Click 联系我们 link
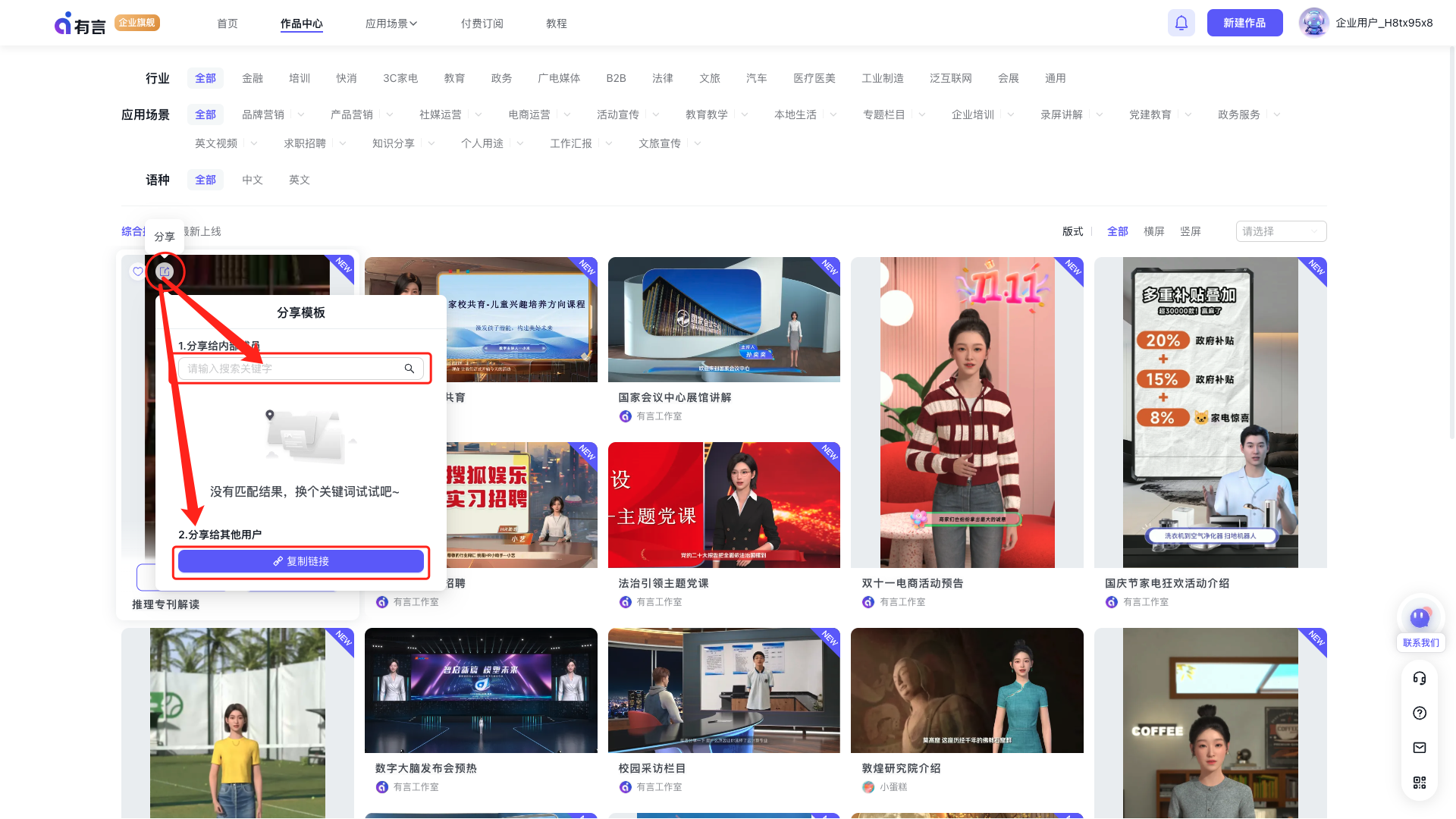The width and height of the screenshot is (1456, 819). coord(1421,642)
